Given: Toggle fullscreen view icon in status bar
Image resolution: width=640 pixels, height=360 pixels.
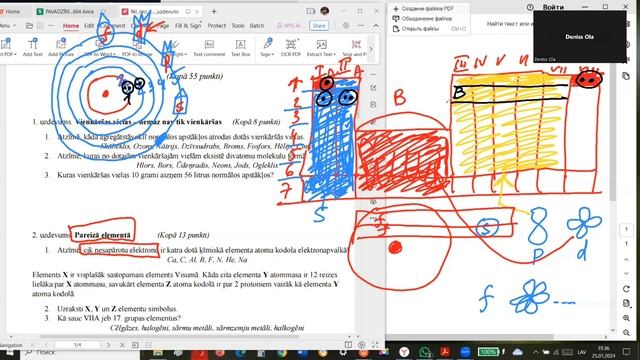Looking at the screenshot, I should (375, 345).
